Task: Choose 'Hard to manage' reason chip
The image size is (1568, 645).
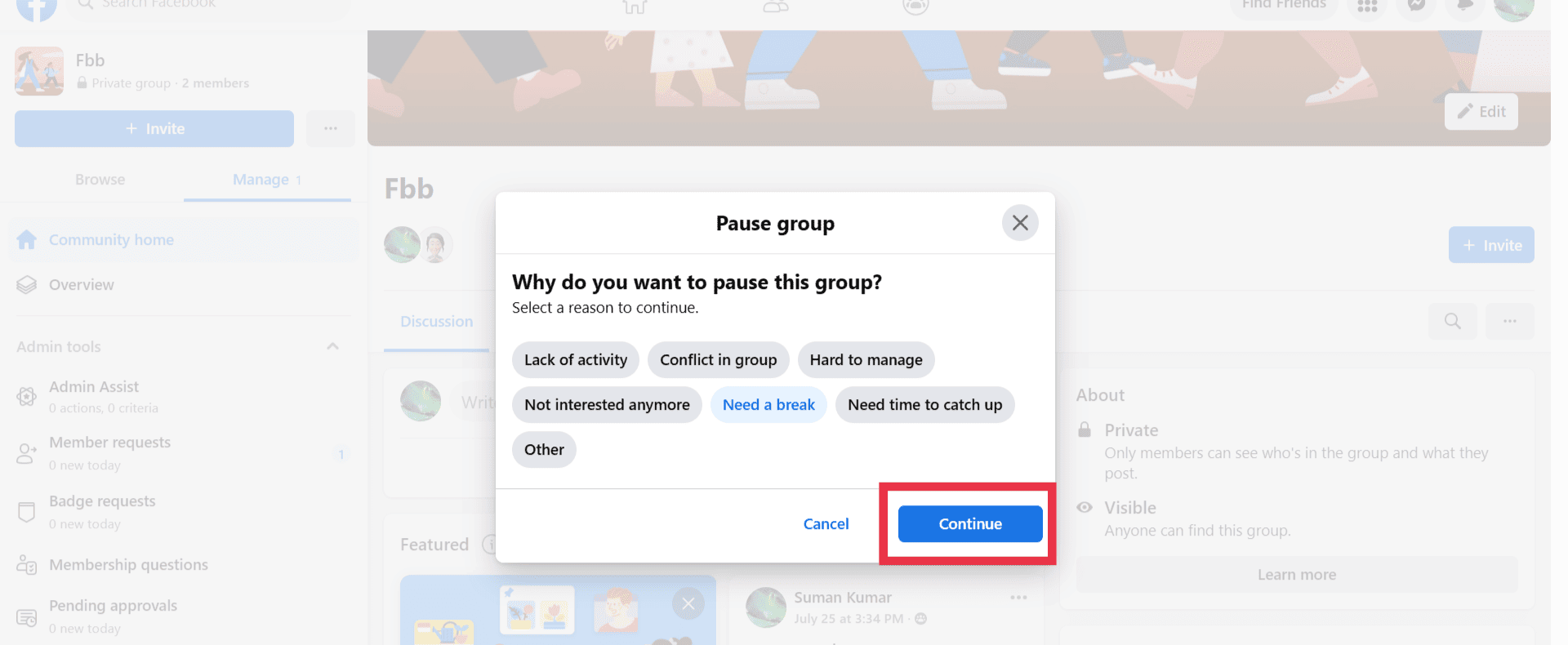Action: tap(866, 360)
